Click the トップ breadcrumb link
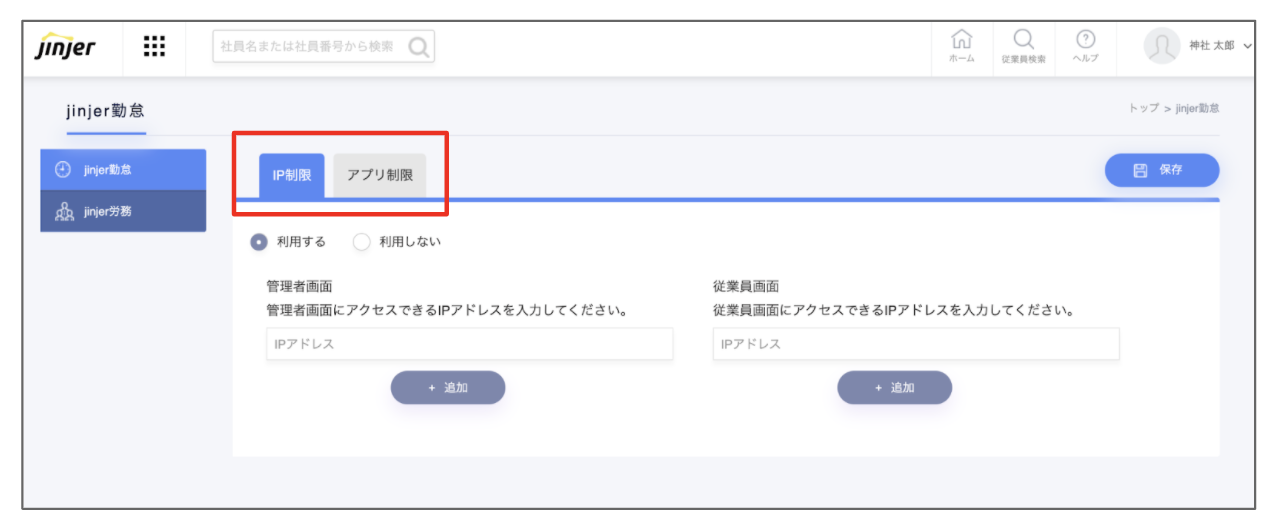This screenshot has height=524, width=1268. [1143, 108]
